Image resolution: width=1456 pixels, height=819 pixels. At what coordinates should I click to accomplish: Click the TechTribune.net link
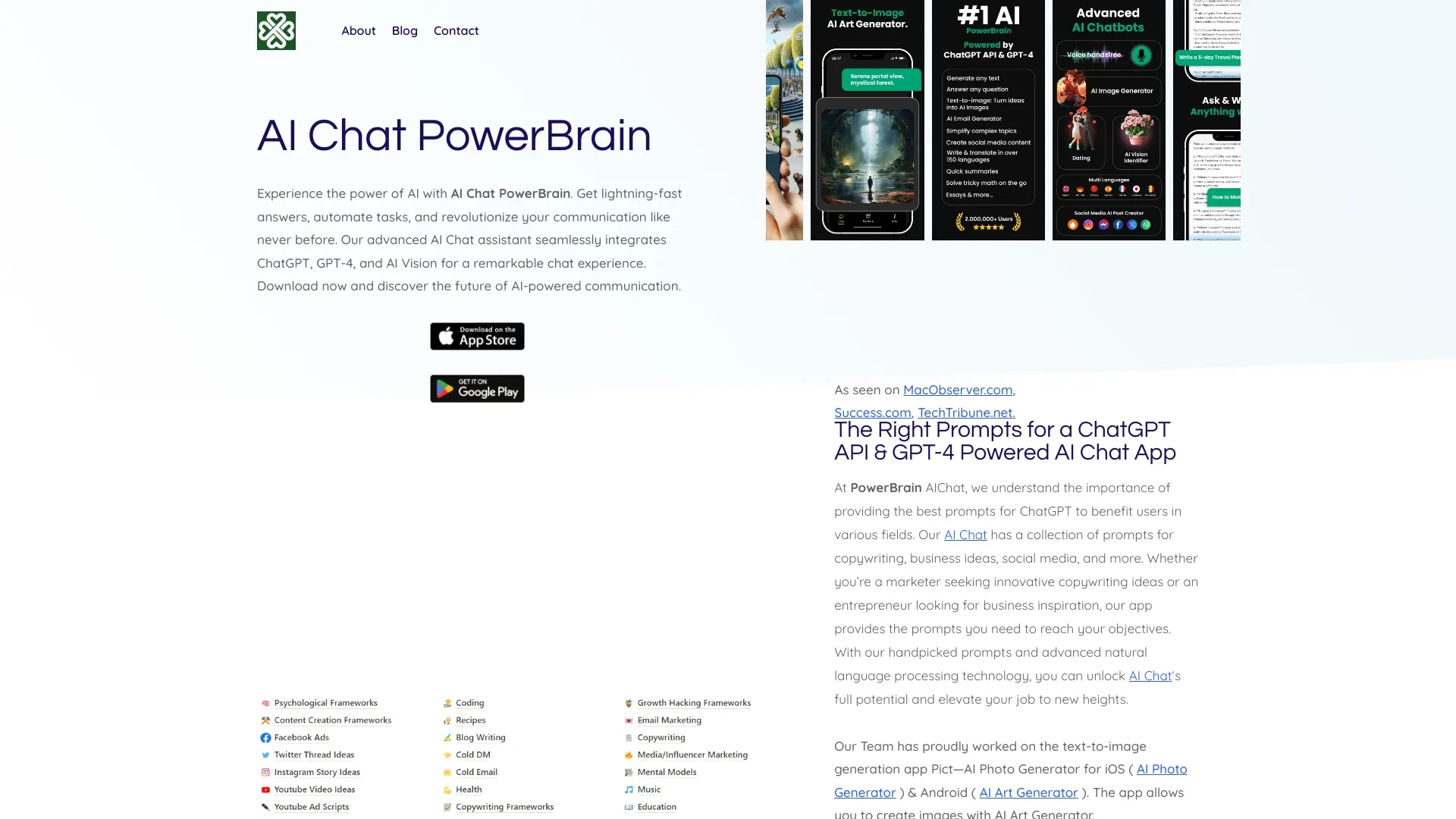click(x=966, y=413)
